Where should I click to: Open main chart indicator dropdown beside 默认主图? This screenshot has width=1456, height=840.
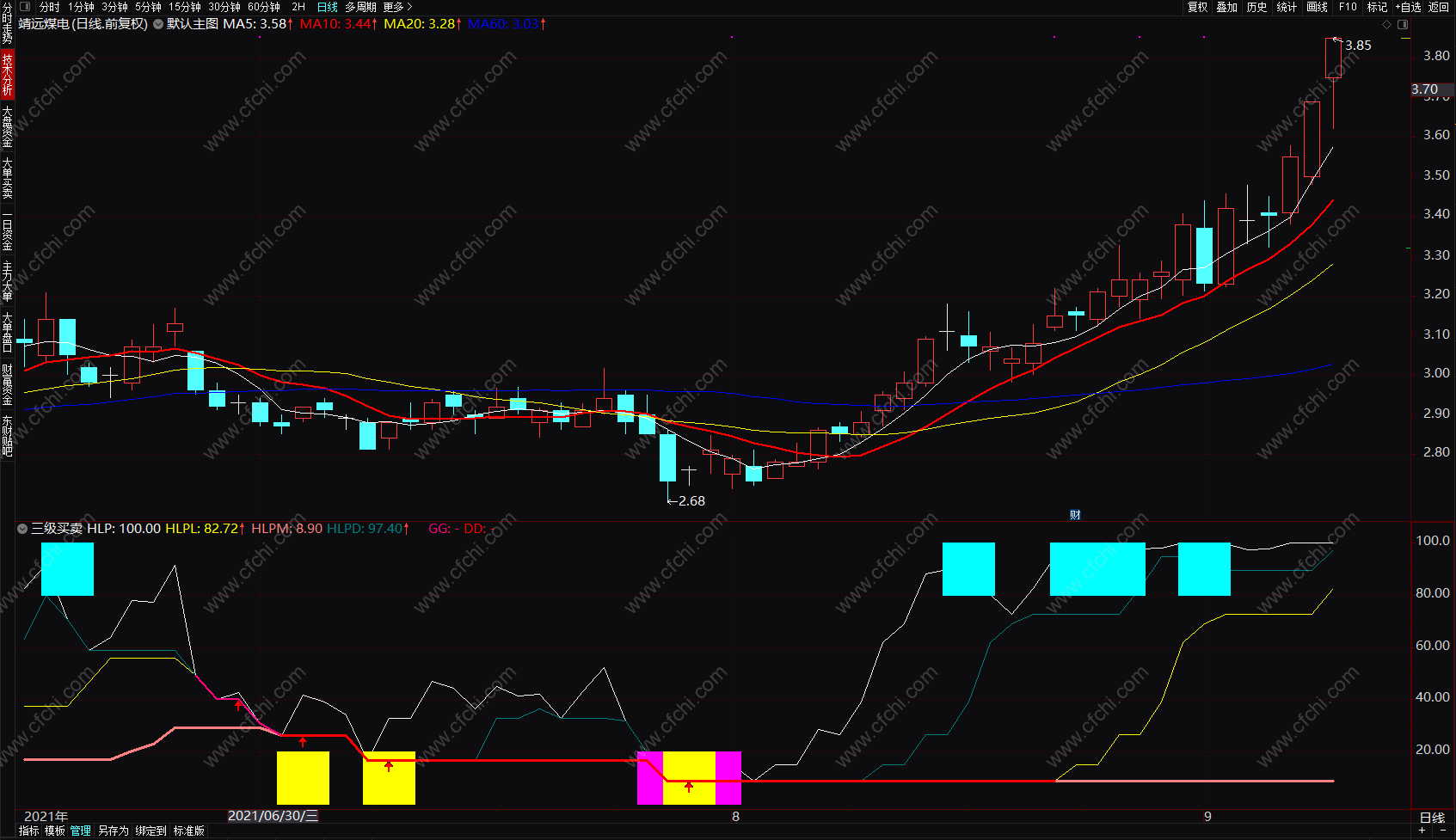[x=158, y=24]
